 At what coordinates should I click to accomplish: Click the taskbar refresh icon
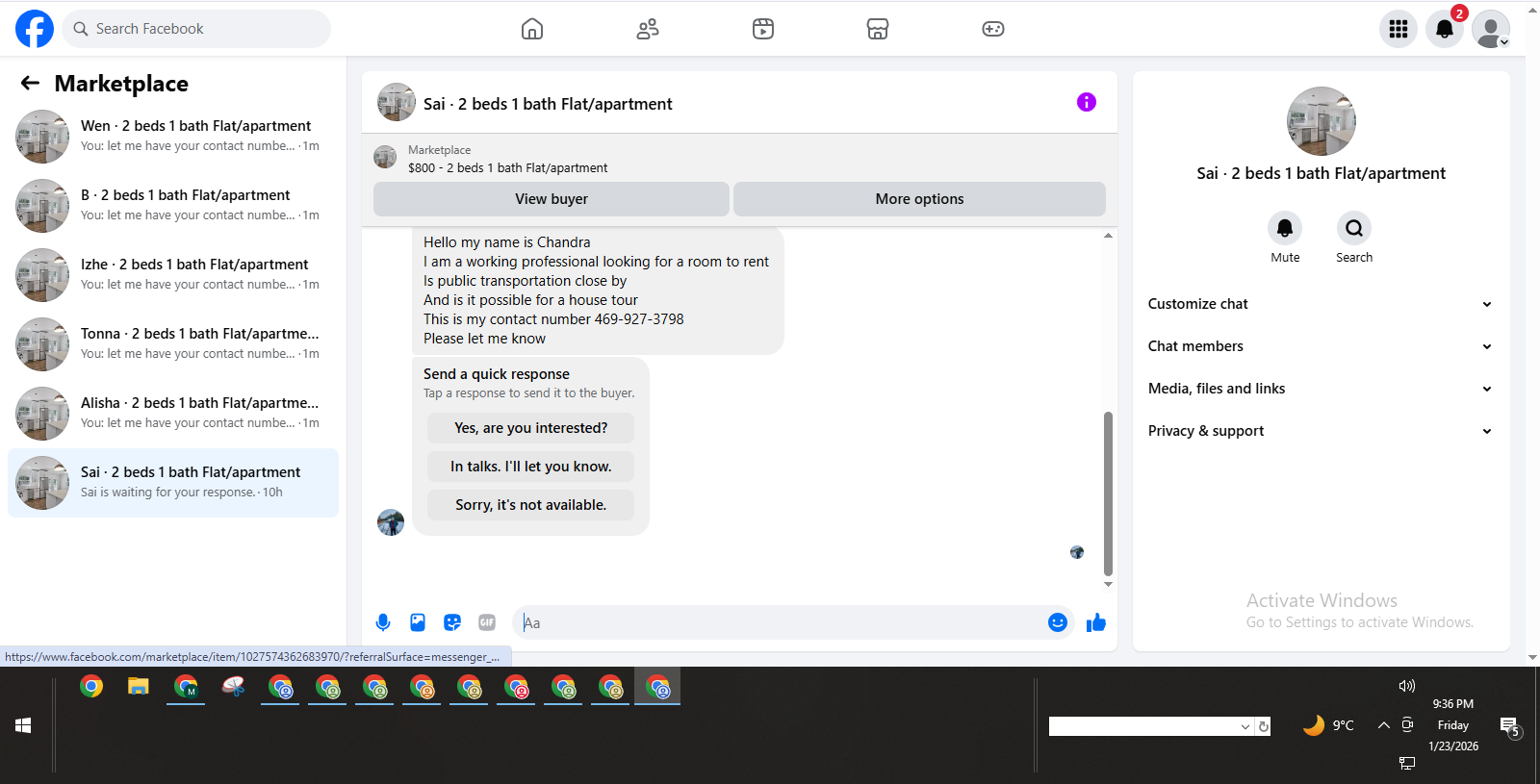coord(1264,726)
